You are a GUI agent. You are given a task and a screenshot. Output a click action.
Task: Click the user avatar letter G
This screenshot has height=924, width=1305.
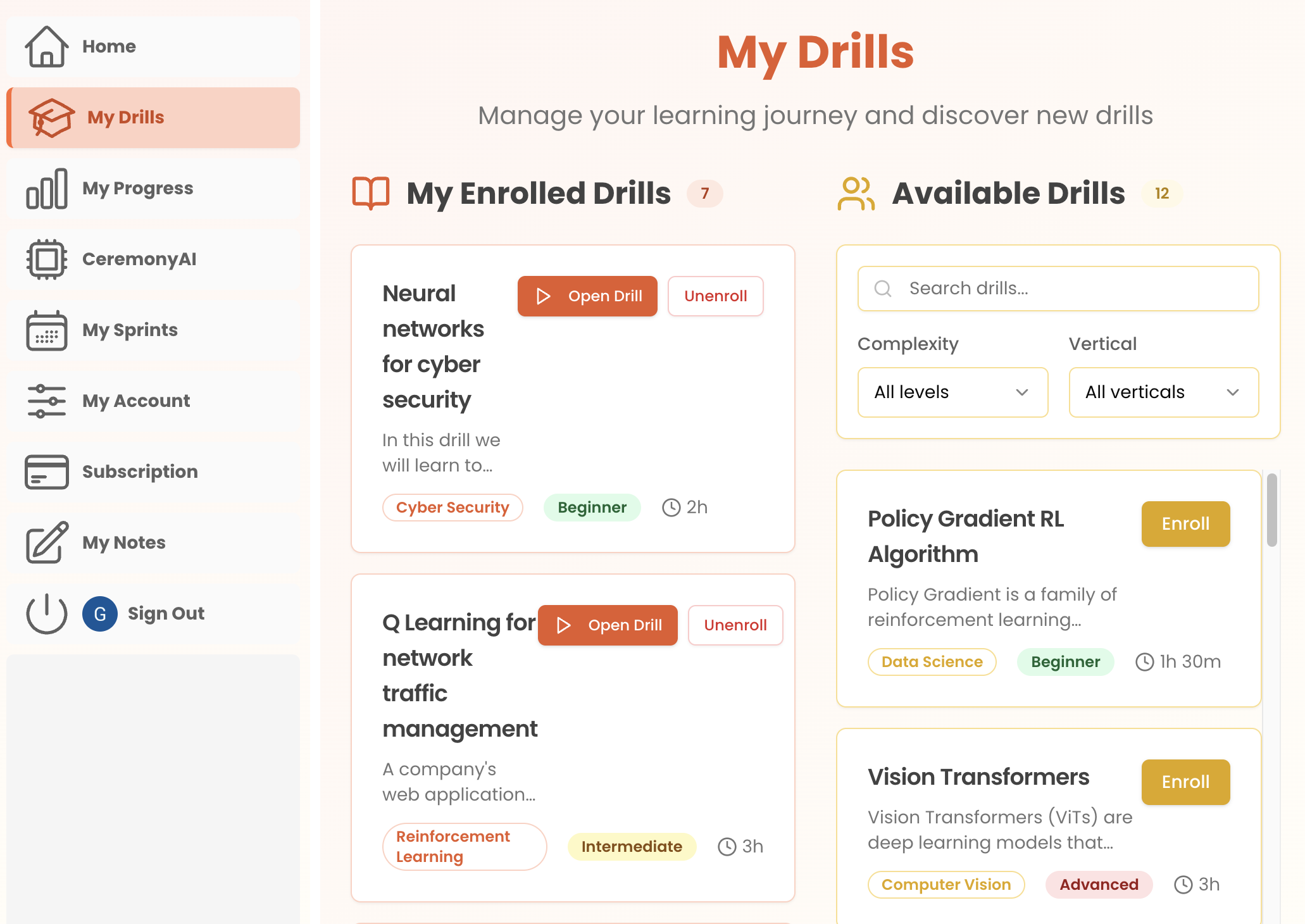[100, 614]
